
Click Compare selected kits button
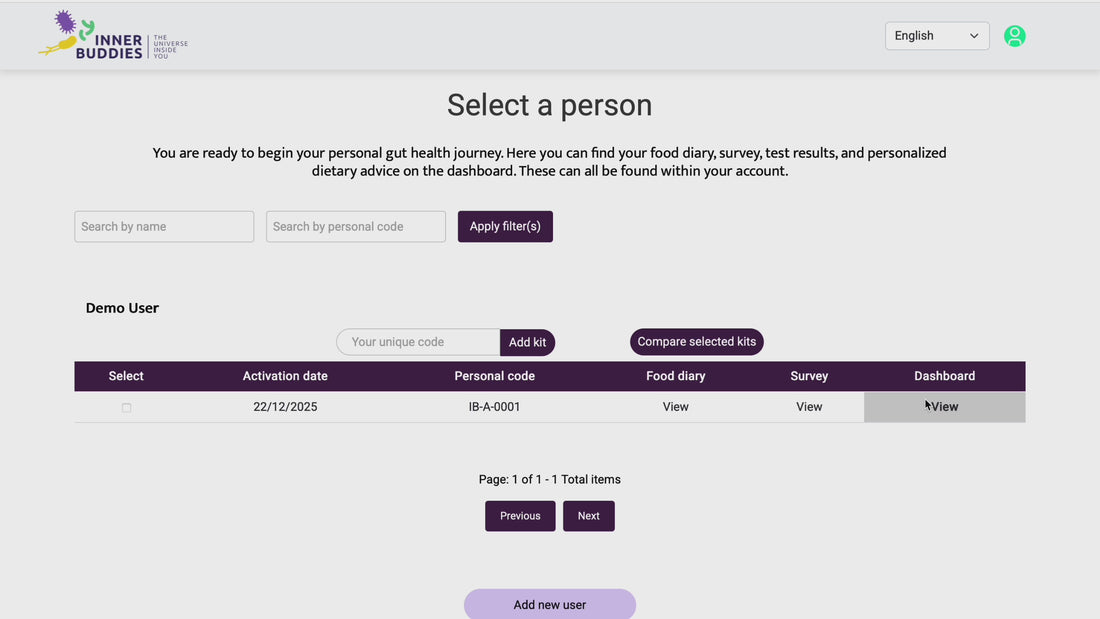[x=696, y=342]
